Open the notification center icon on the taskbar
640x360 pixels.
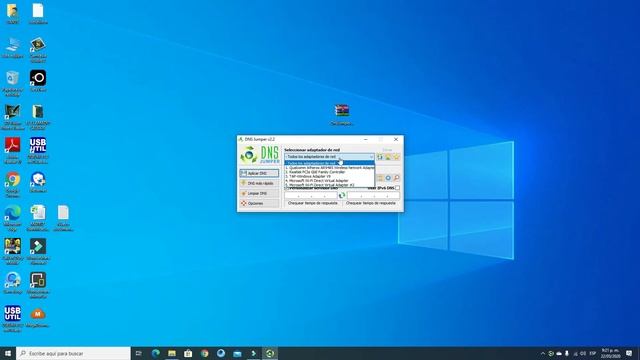tap(629, 353)
